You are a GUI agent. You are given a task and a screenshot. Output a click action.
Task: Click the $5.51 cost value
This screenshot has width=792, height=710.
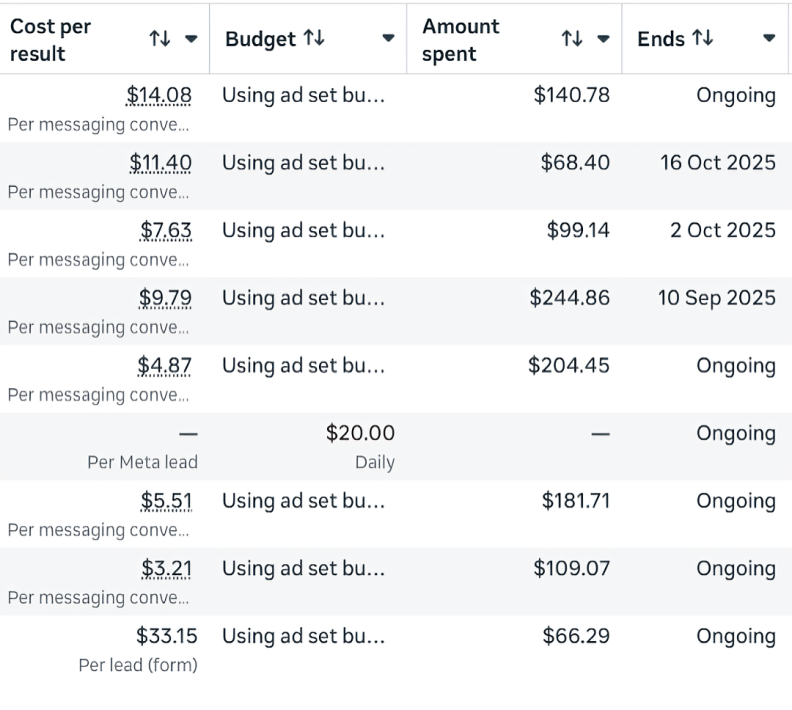pos(166,501)
